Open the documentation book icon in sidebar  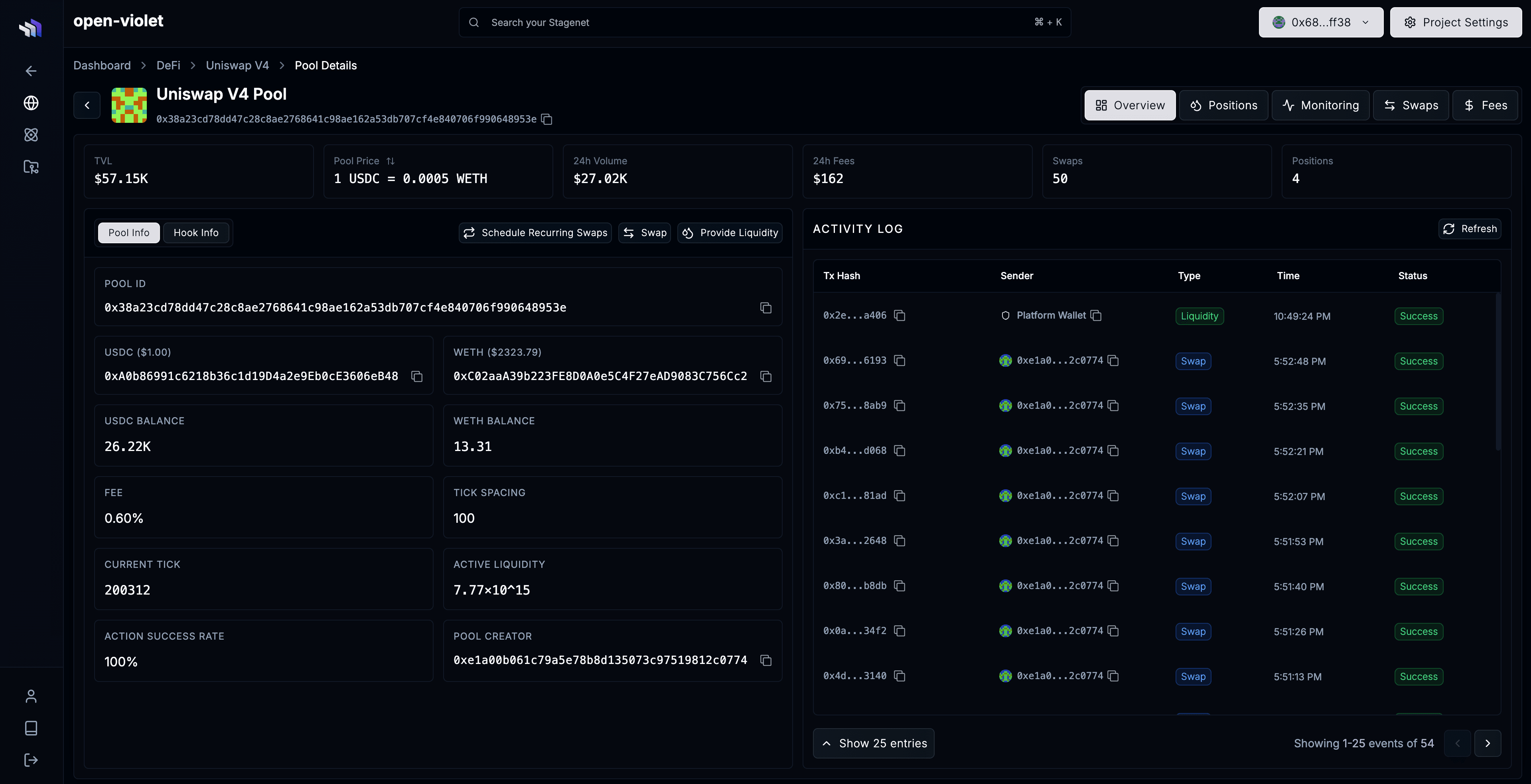30,728
